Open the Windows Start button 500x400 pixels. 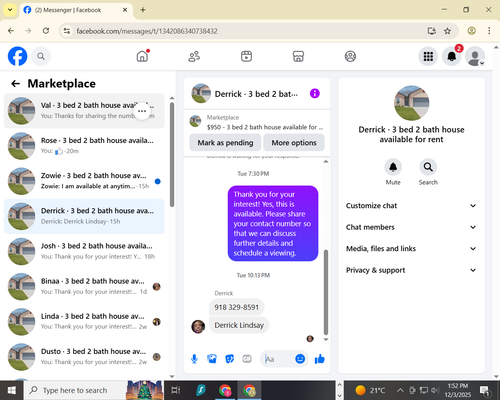pyautogui.click(x=11, y=390)
